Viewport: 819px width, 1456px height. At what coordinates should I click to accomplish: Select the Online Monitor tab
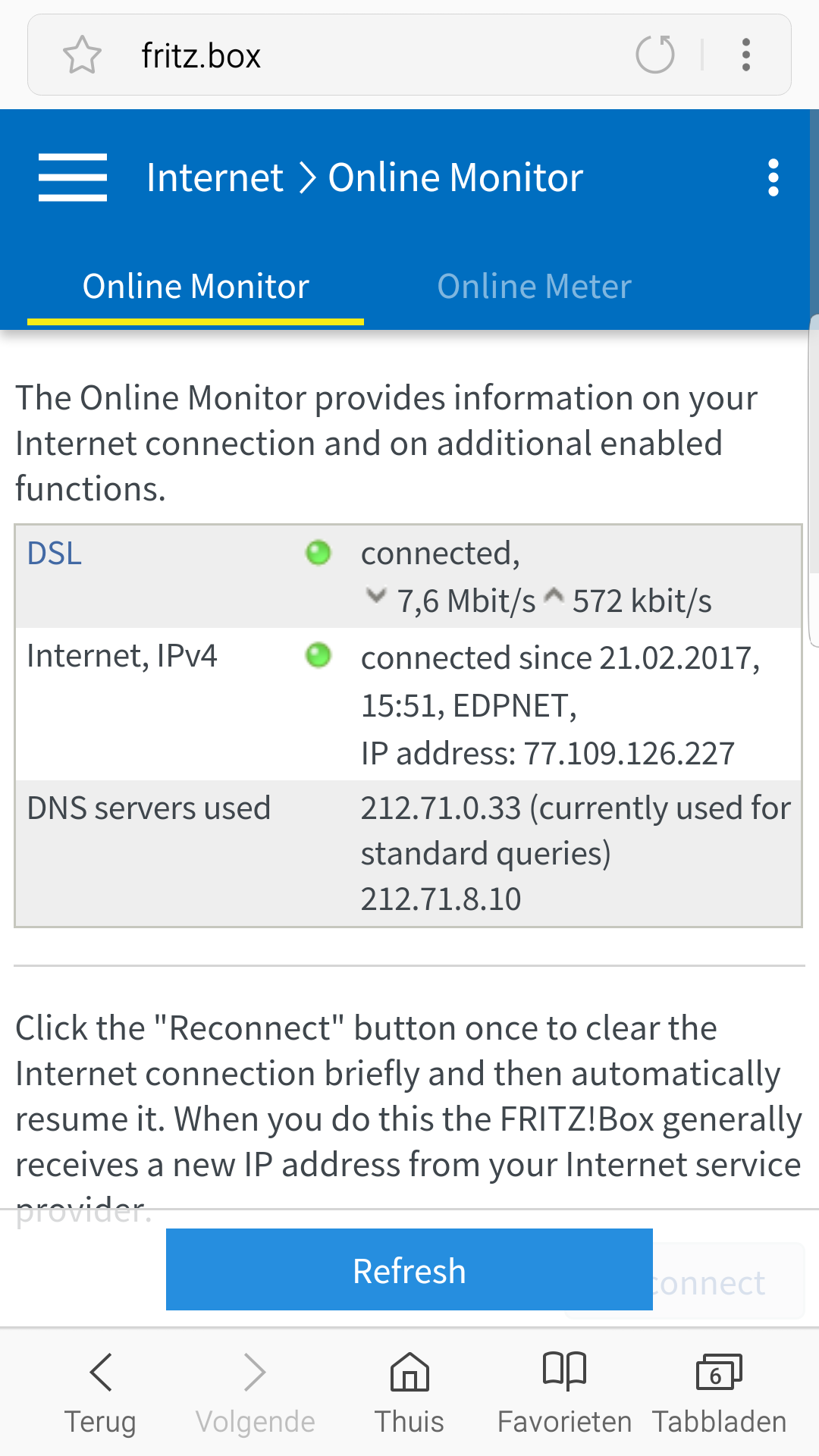196,287
